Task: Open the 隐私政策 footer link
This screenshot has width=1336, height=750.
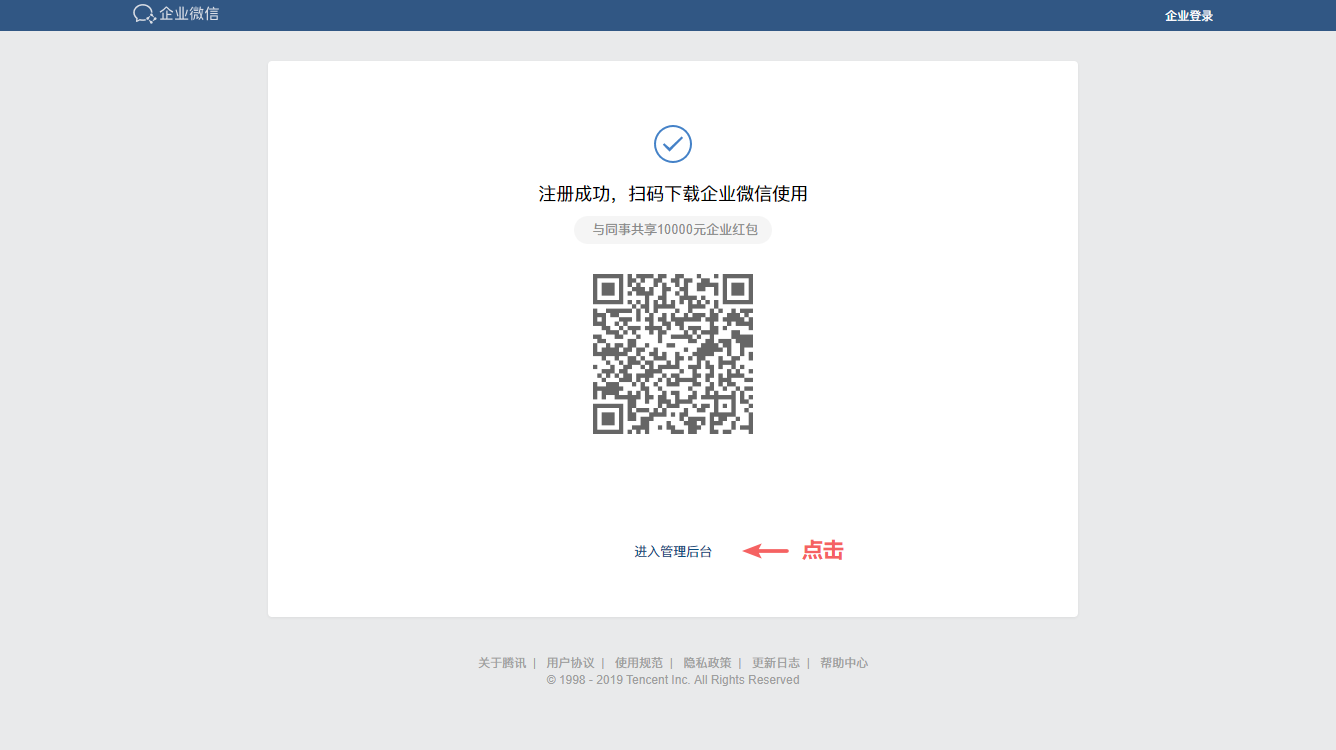Action: coord(707,663)
